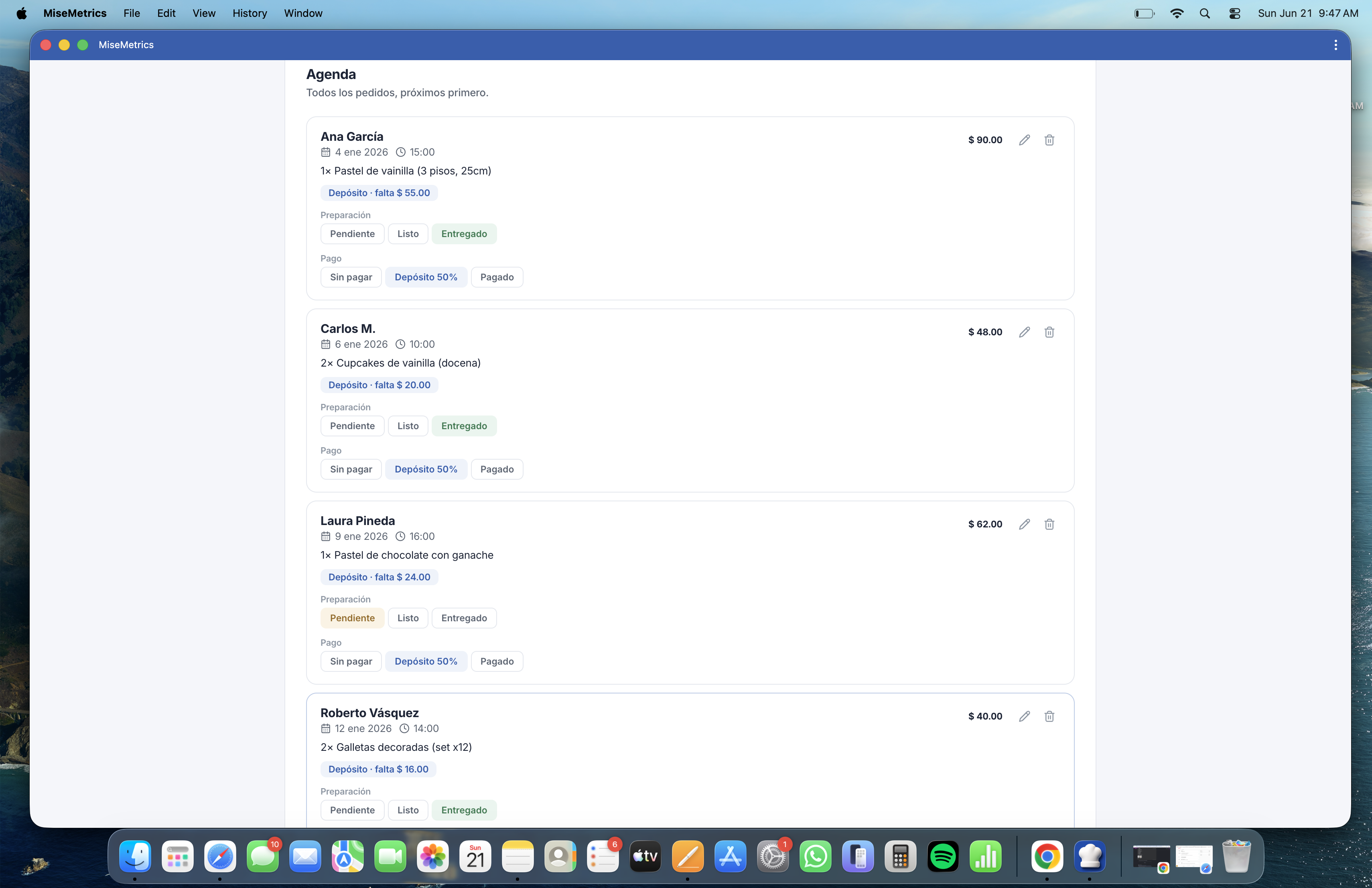Viewport: 1372px width, 888px height.
Task: Delete Carlos M.'s order with trash icon
Action: coord(1049,332)
